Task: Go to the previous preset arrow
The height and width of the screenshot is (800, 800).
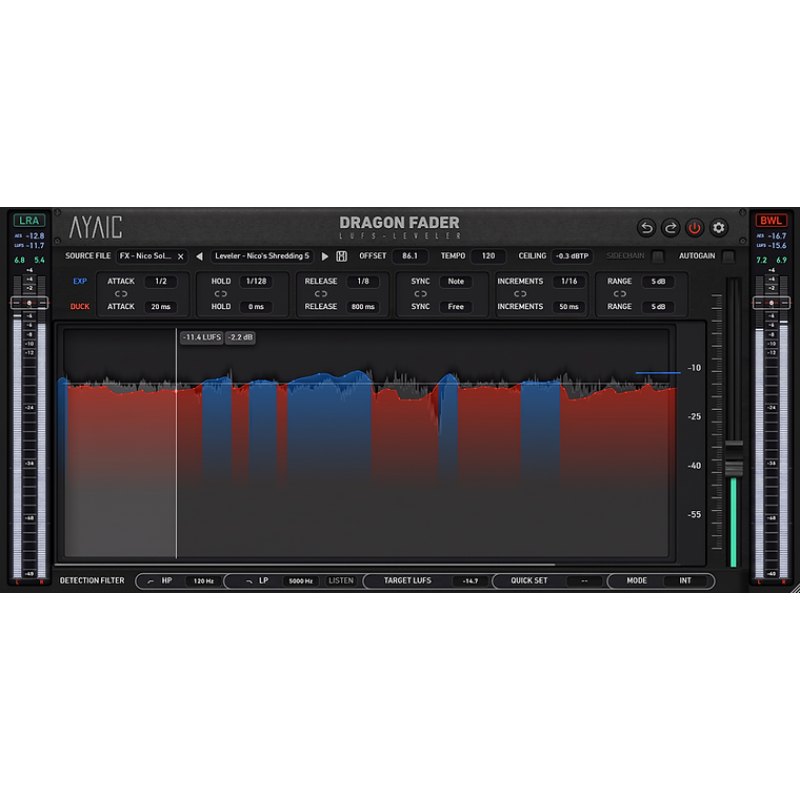Action: 199,256
